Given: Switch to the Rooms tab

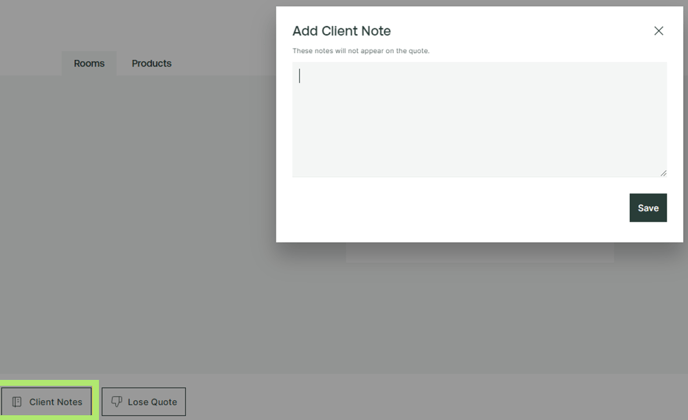Looking at the screenshot, I should 89,63.
